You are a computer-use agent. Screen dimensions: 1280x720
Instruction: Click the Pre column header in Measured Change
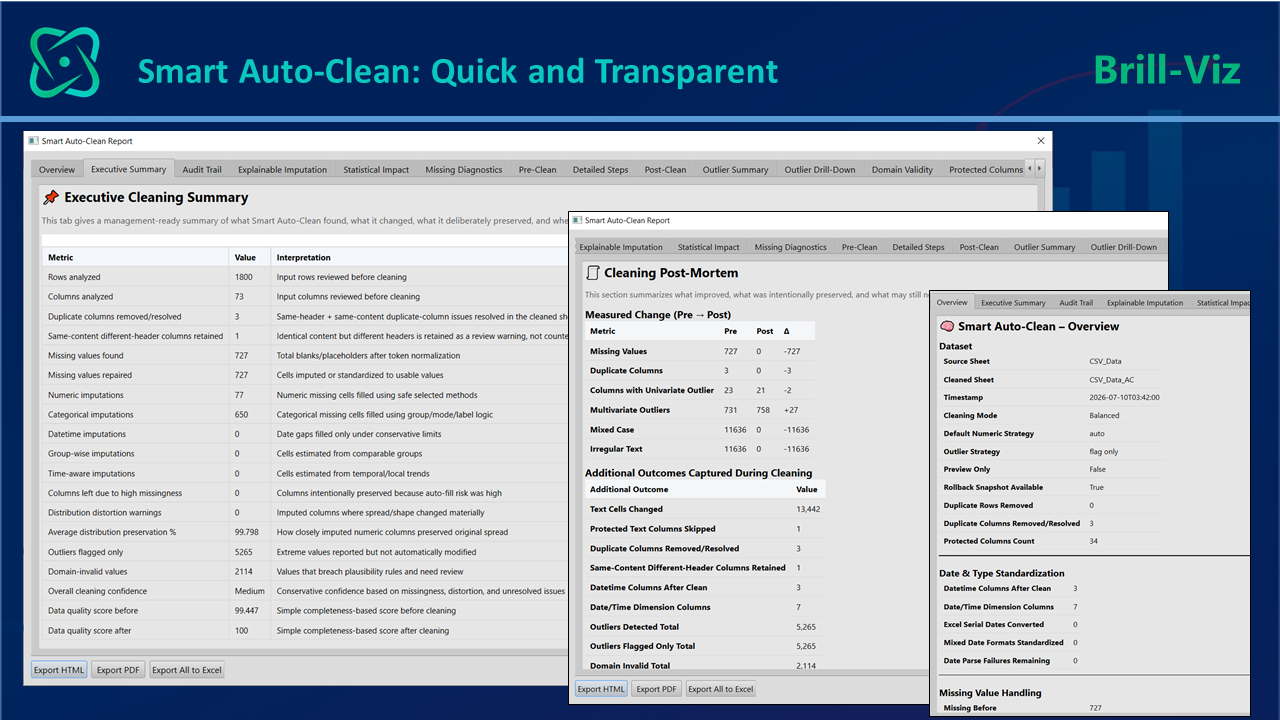pyautogui.click(x=737, y=331)
